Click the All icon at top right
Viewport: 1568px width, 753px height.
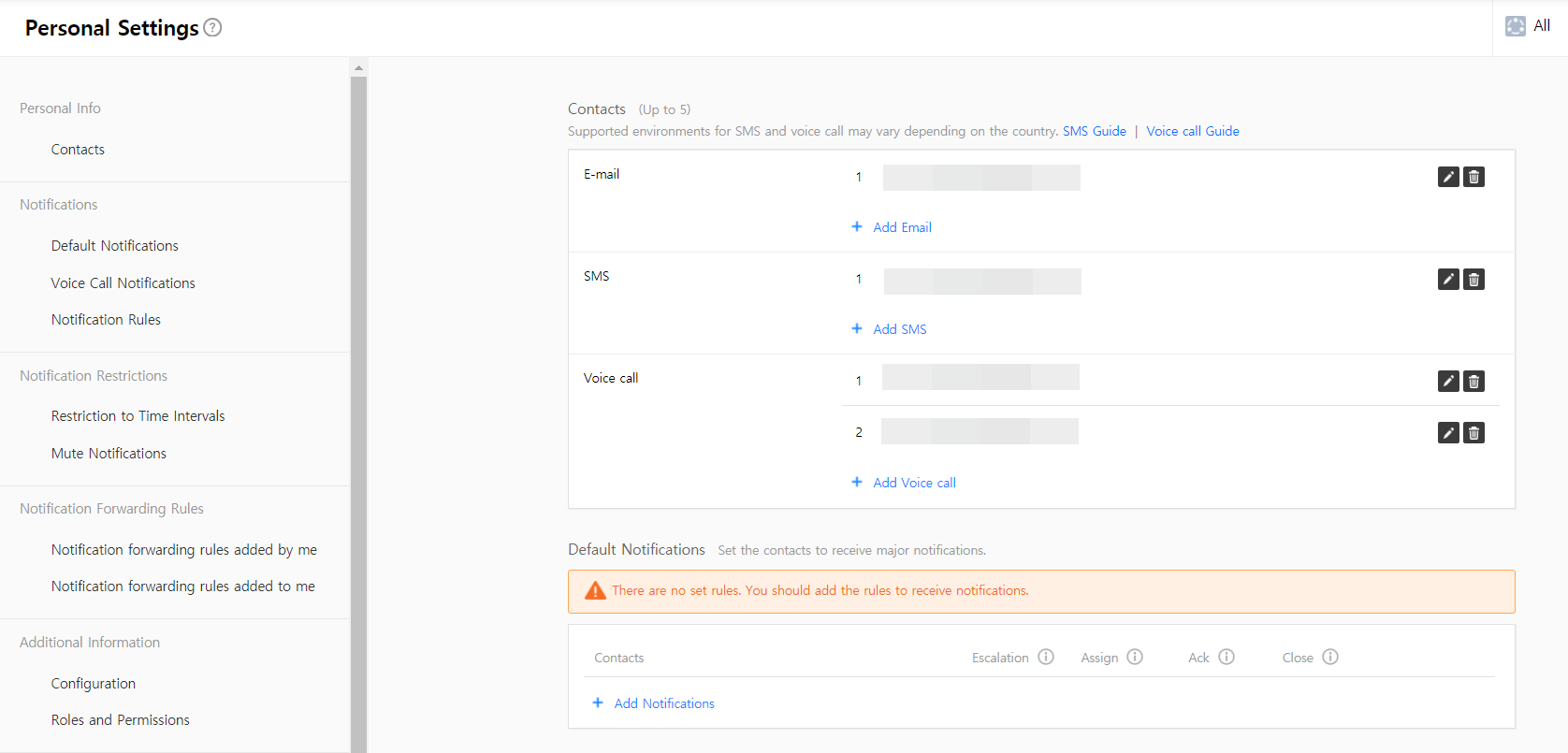pyautogui.click(x=1515, y=26)
